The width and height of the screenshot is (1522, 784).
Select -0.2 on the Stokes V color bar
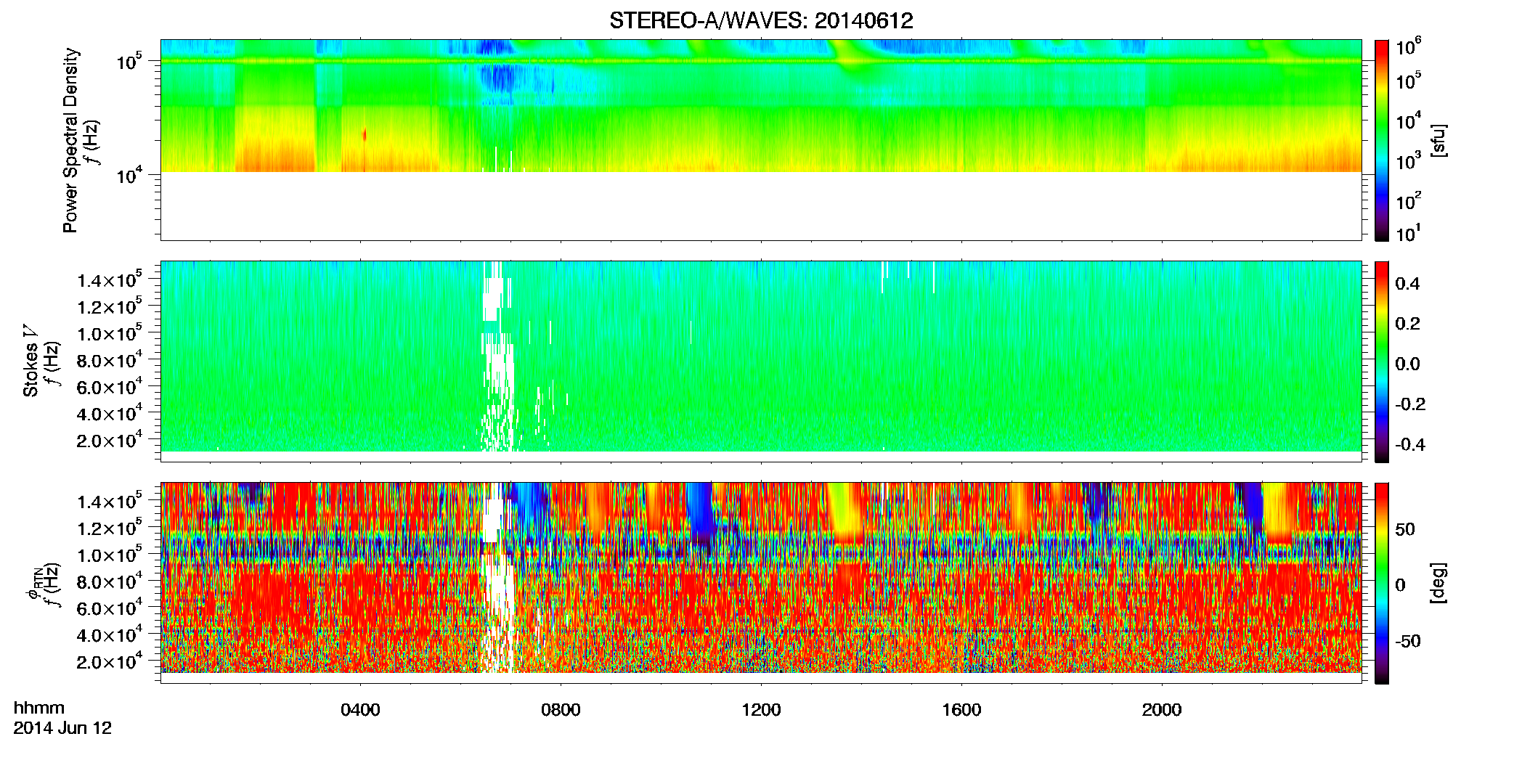pyautogui.click(x=1410, y=404)
